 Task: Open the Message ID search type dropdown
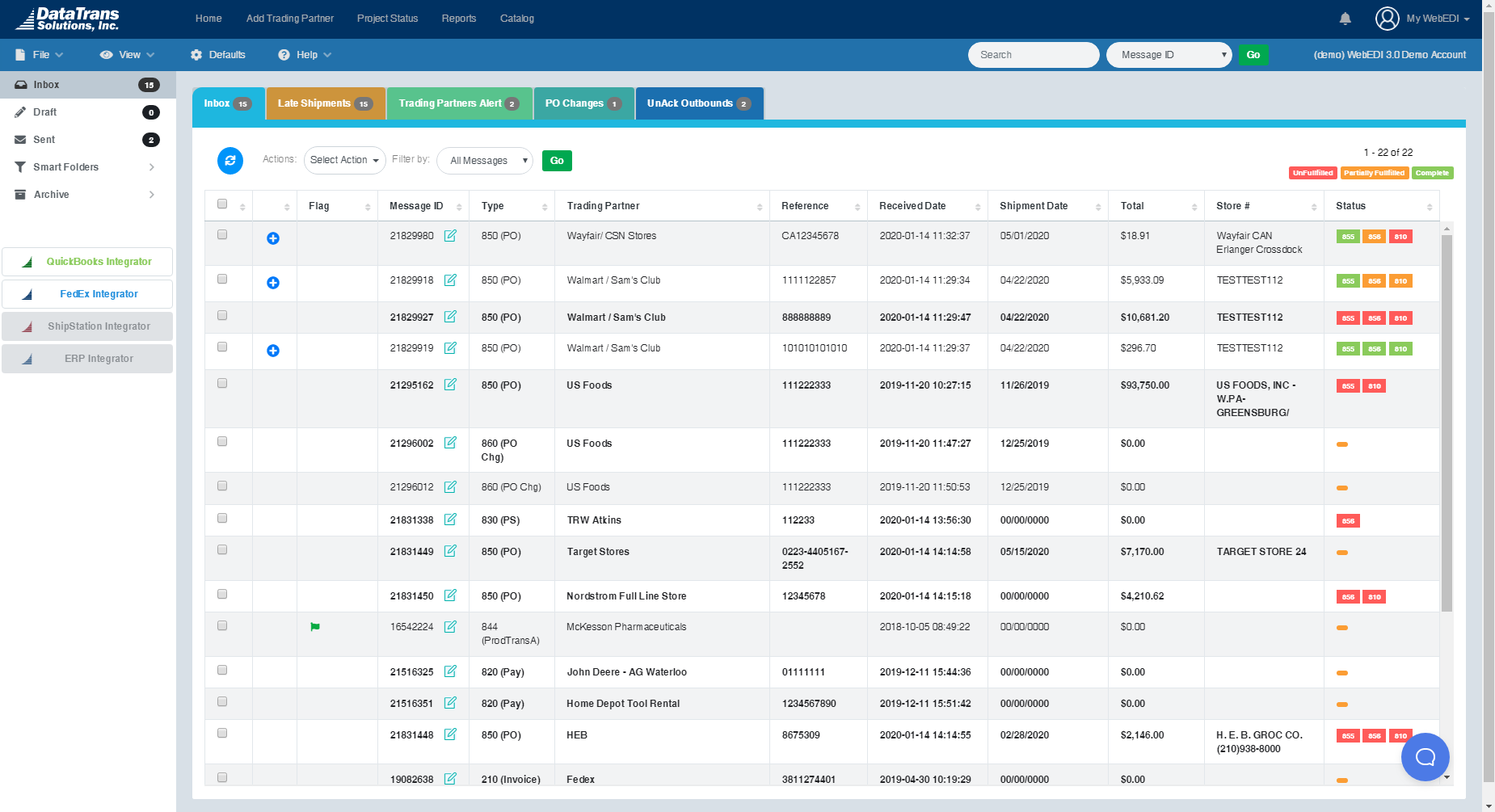tap(1169, 55)
